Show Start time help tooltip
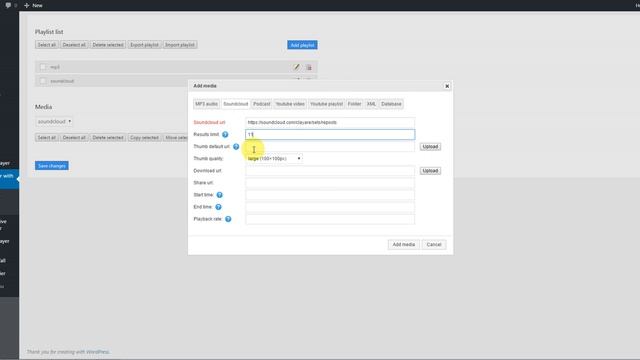Screen dimensions: 640x360 pyautogui.click(x=220, y=195)
